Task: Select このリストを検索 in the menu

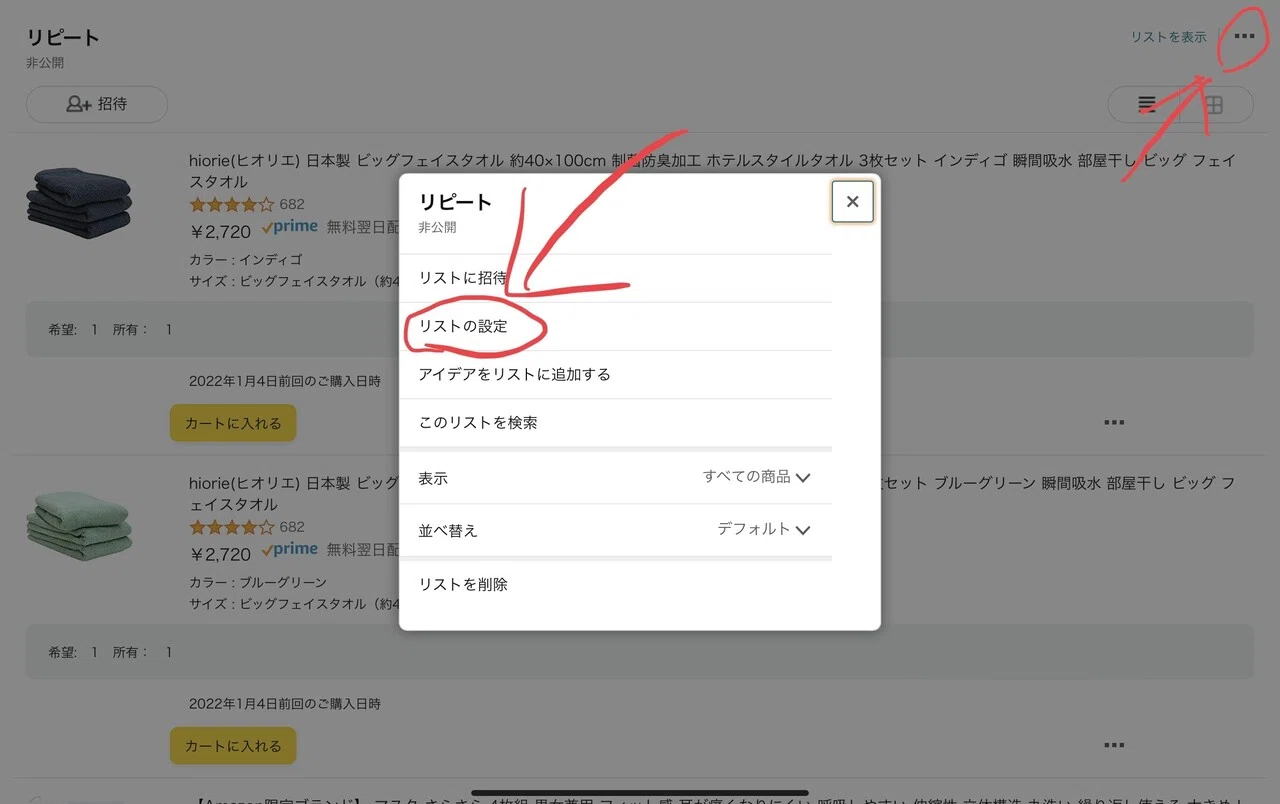Action: pyautogui.click(x=615, y=422)
